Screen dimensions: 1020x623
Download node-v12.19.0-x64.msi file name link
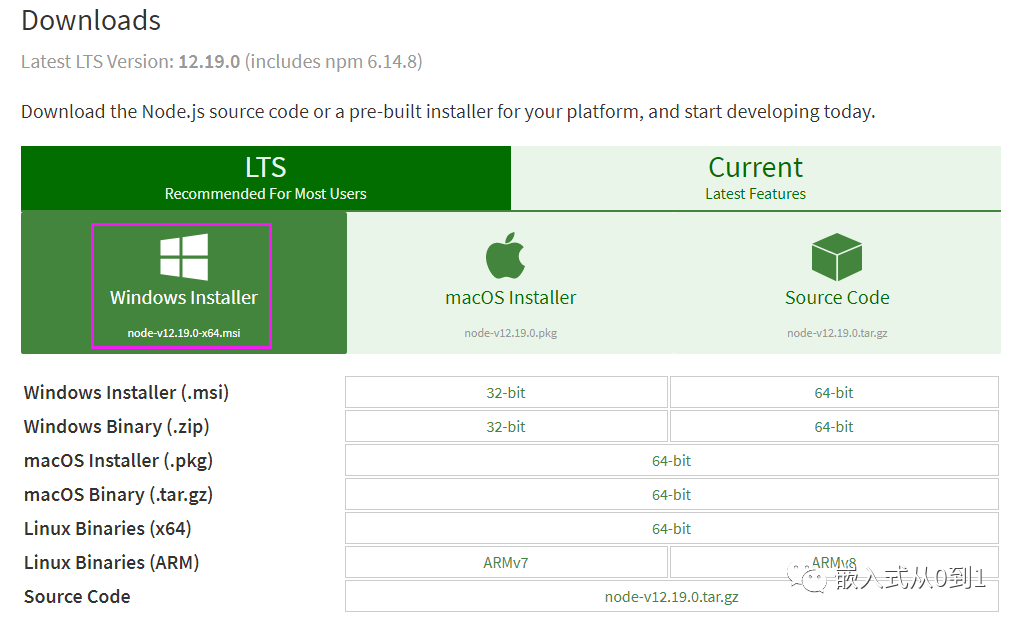click(x=184, y=333)
